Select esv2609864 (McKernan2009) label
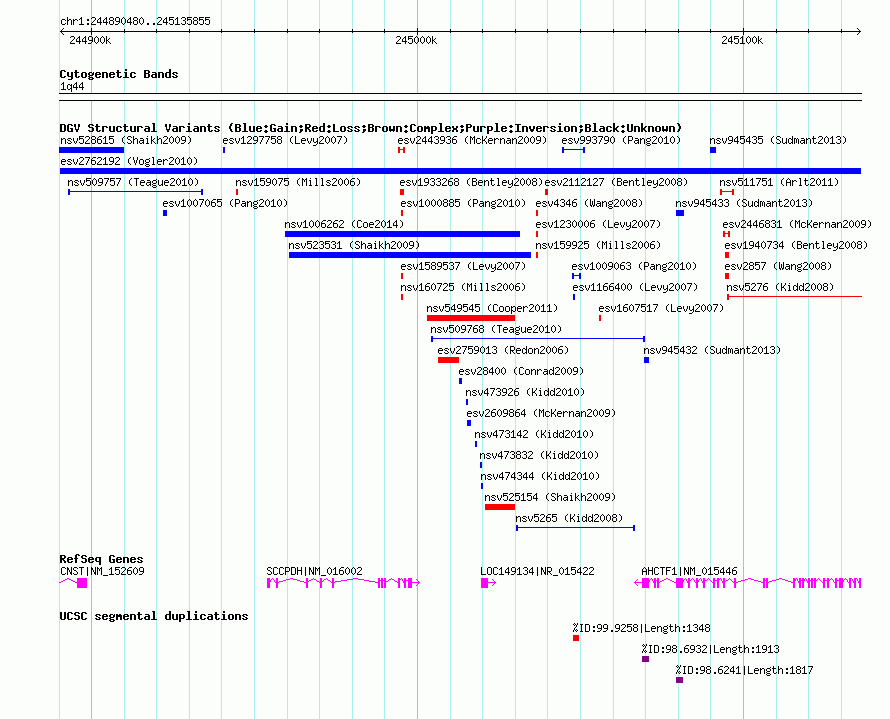890x719 pixels. point(541,413)
